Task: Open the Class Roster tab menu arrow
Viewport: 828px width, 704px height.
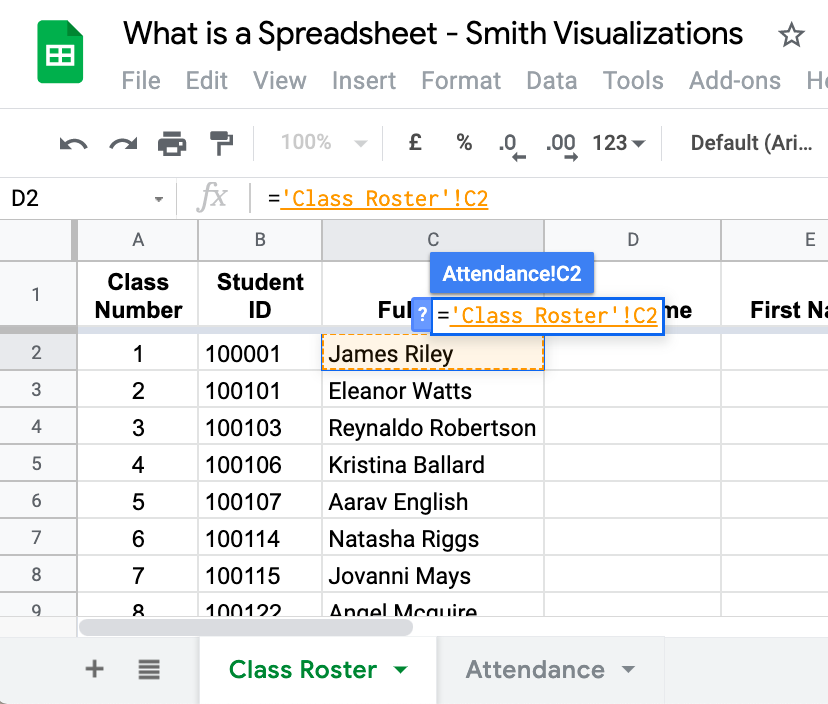Action: click(401, 670)
